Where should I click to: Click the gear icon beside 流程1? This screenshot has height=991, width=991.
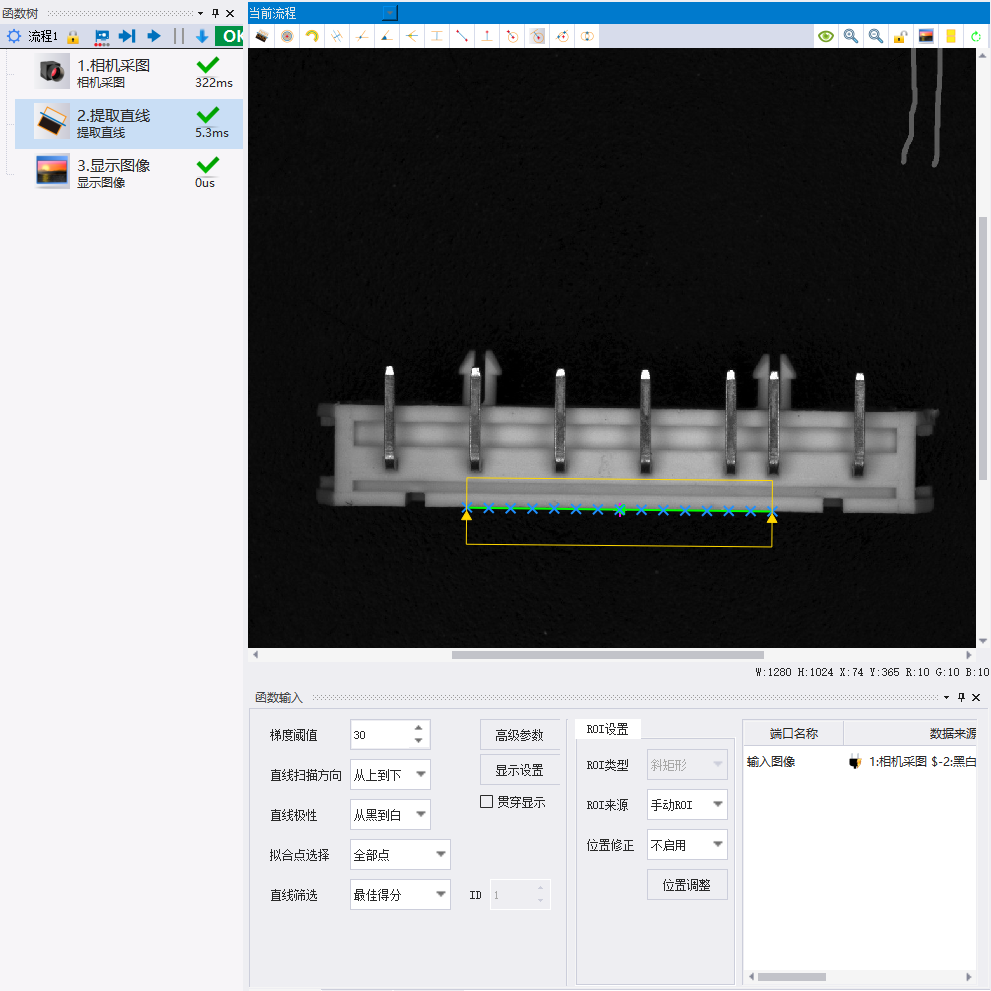pyautogui.click(x=13, y=36)
